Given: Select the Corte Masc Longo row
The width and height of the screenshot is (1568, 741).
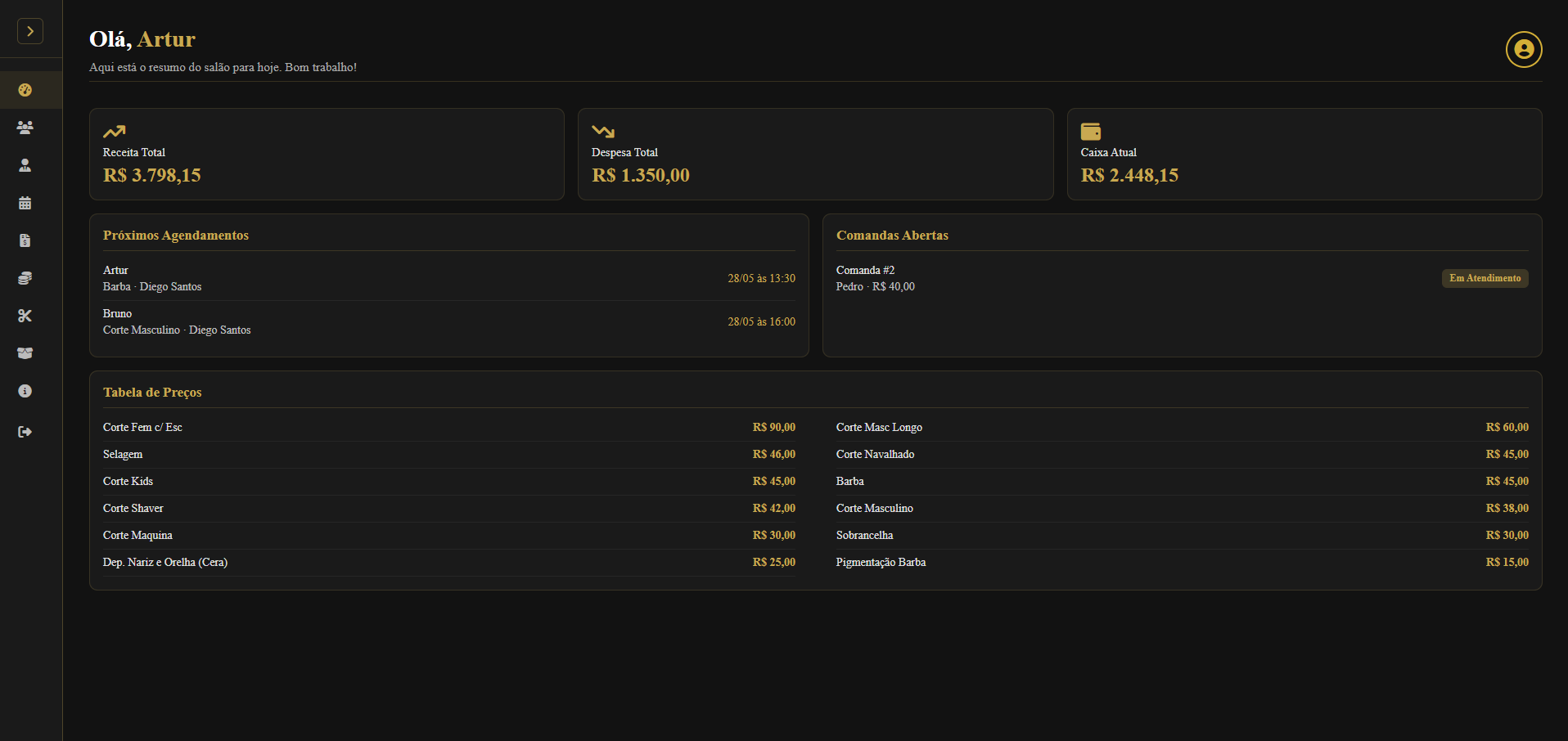Looking at the screenshot, I should (1182, 427).
